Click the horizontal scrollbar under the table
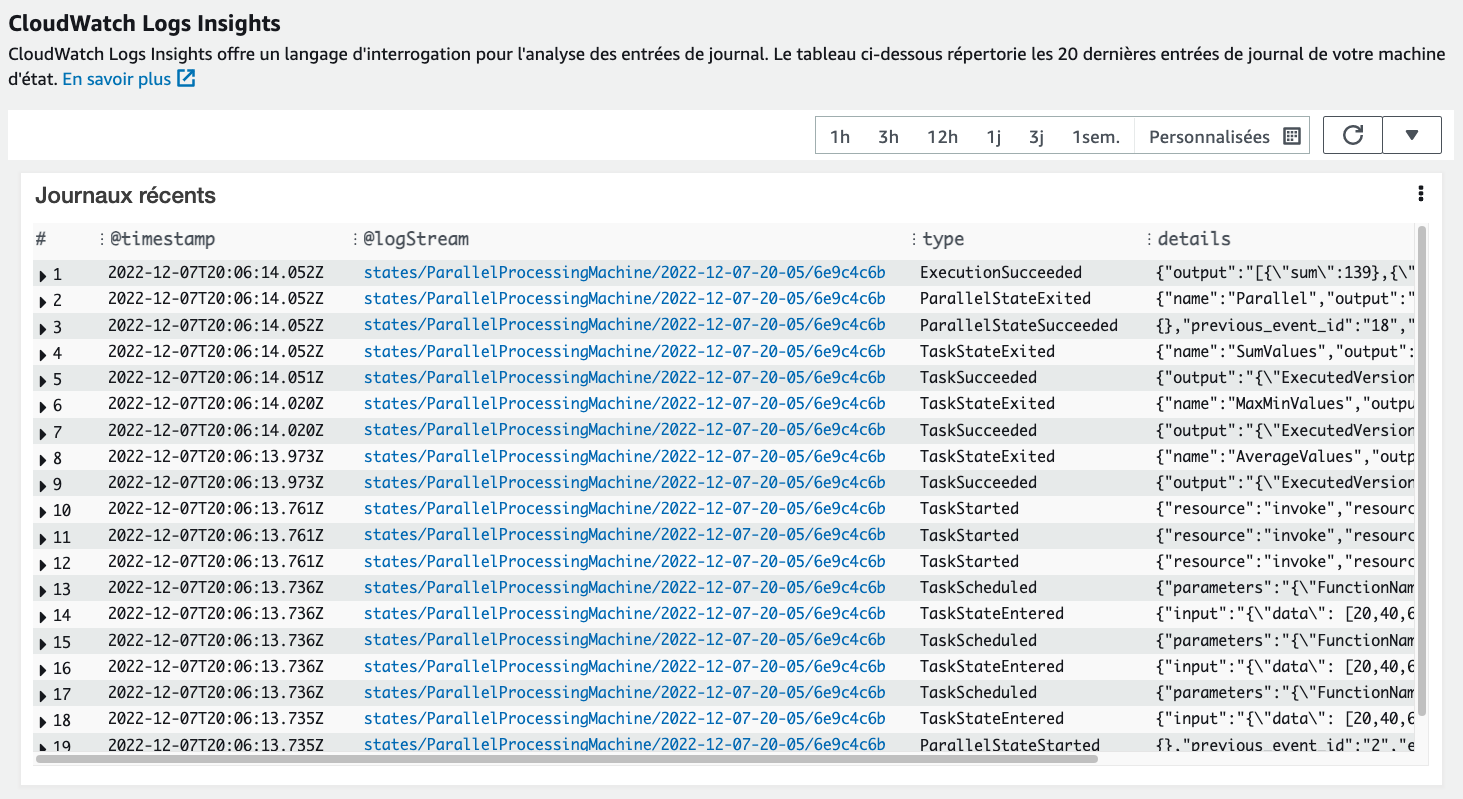 [566, 759]
